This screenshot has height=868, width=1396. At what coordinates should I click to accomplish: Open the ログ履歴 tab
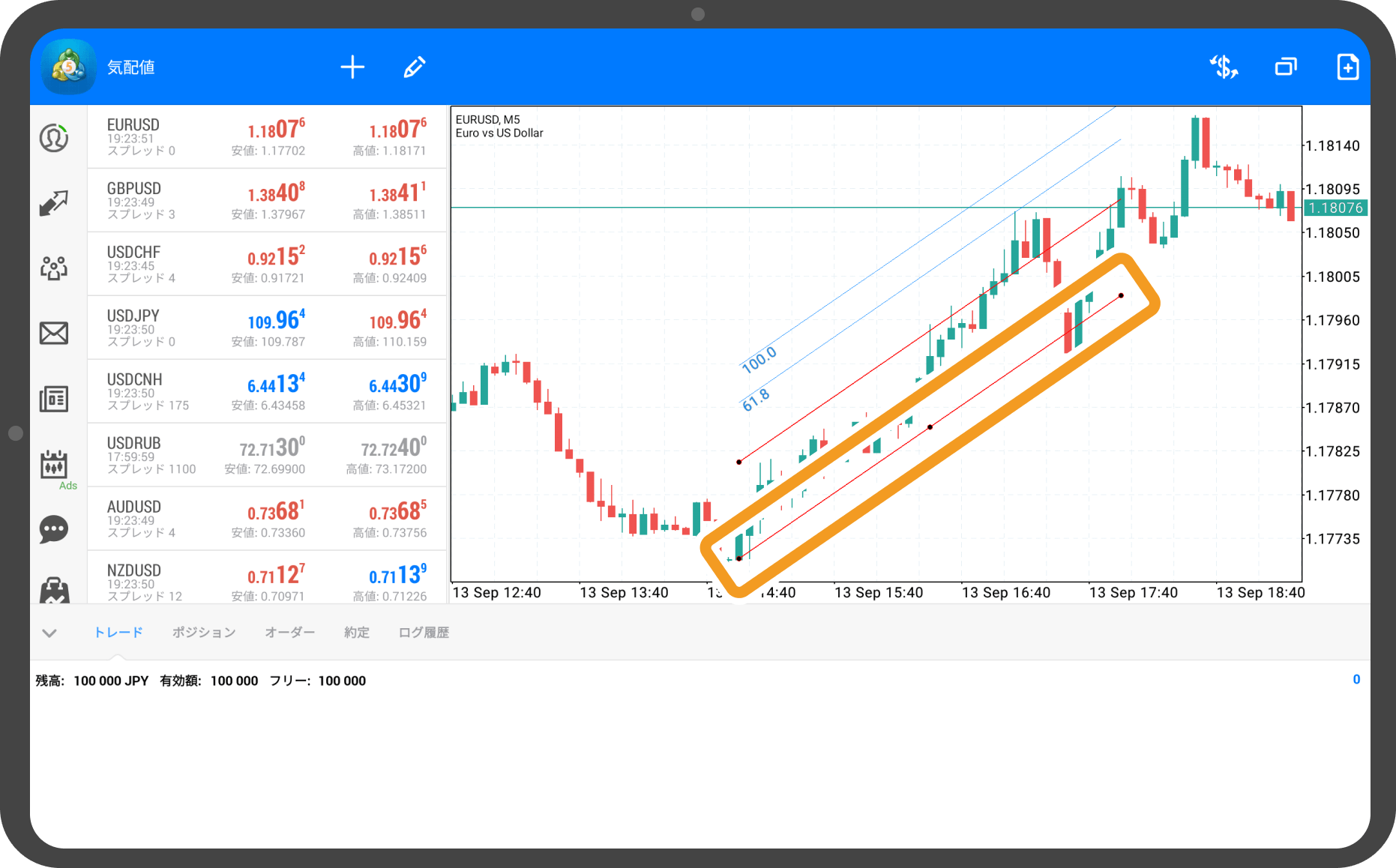click(x=424, y=633)
